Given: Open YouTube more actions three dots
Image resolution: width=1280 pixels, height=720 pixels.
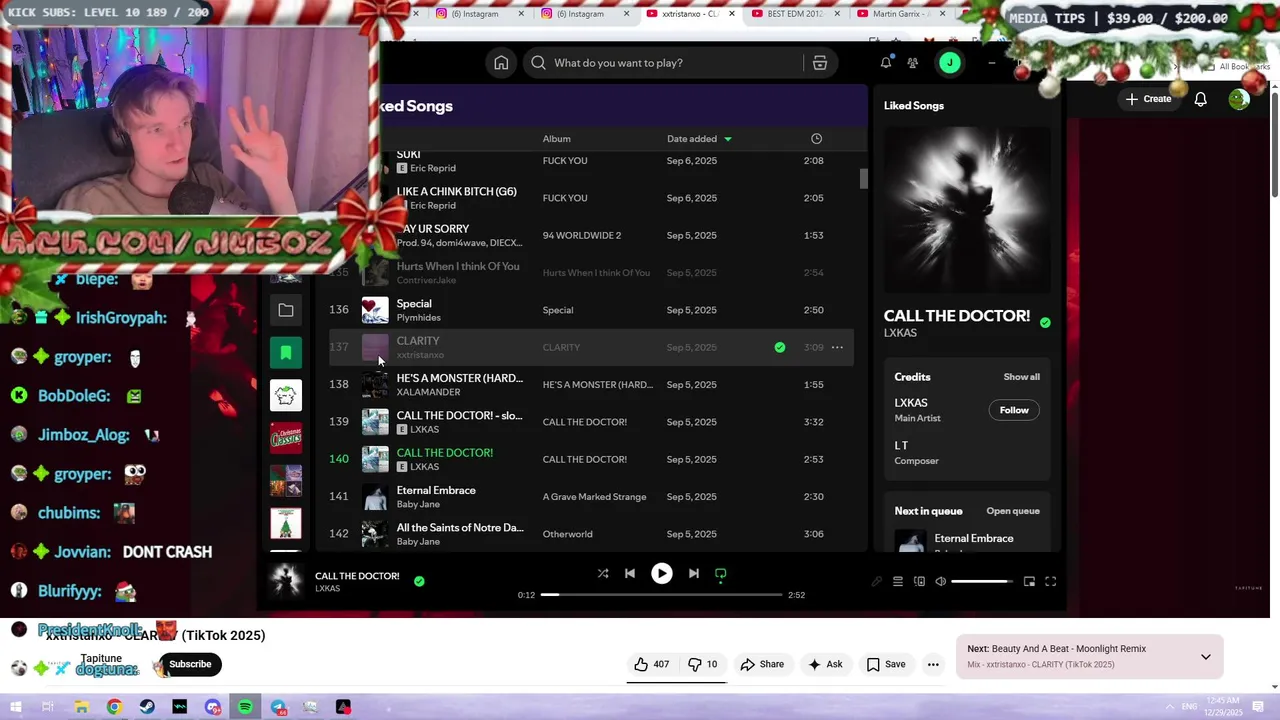Looking at the screenshot, I should point(933,664).
